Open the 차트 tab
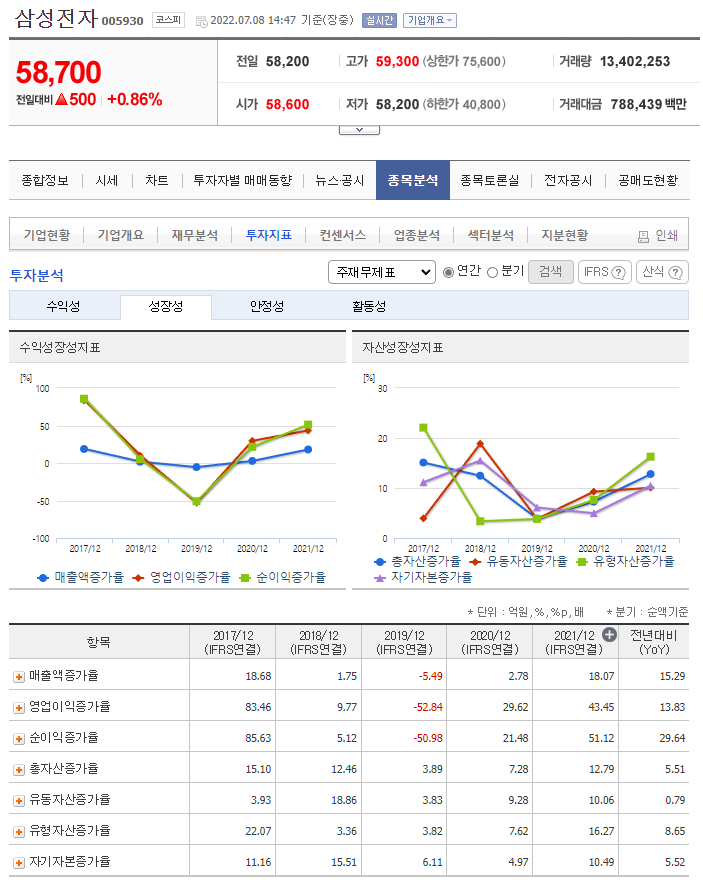703x884 pixels. coord(156,180)
